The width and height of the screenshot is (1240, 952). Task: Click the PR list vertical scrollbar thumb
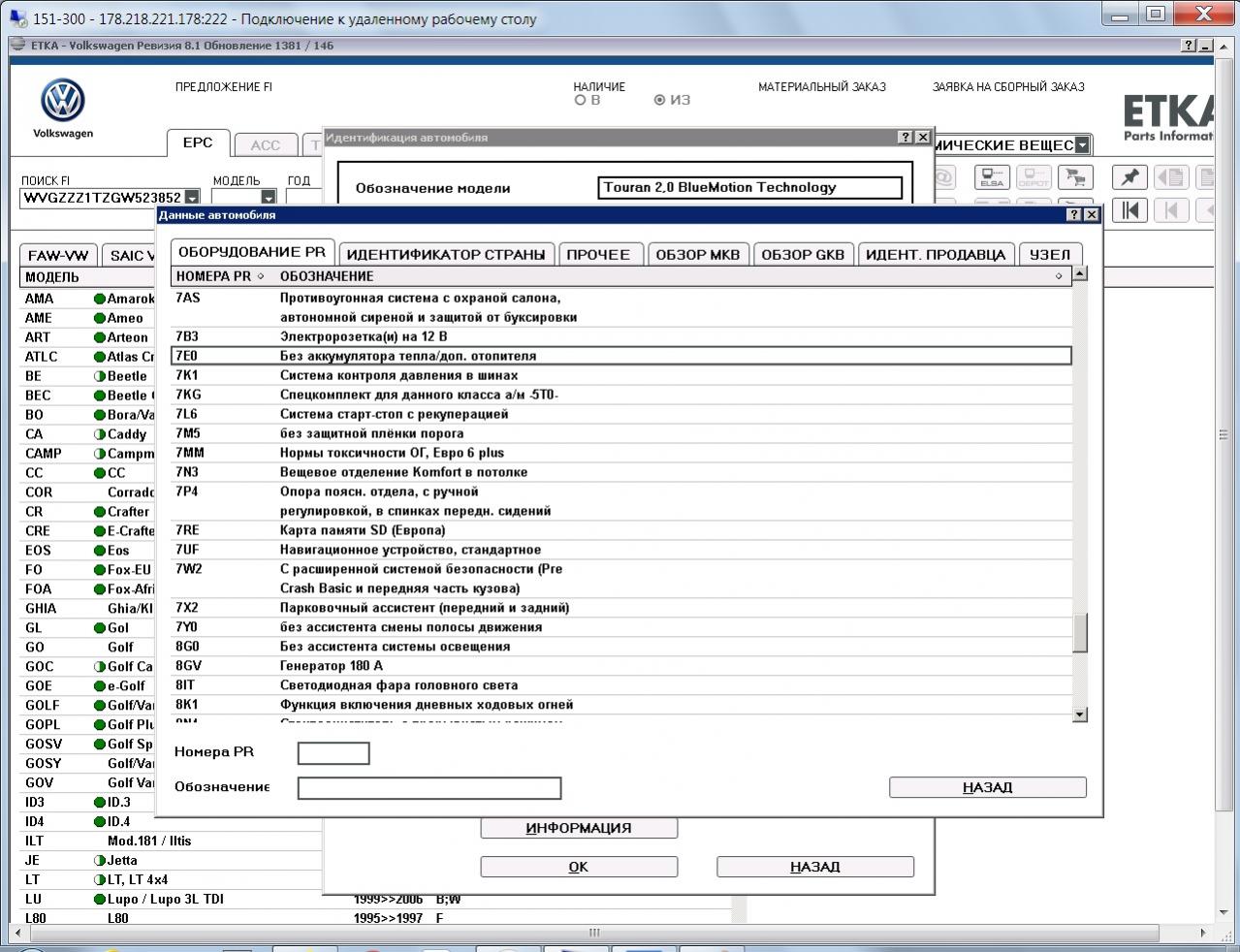[x=1080, y=634]
